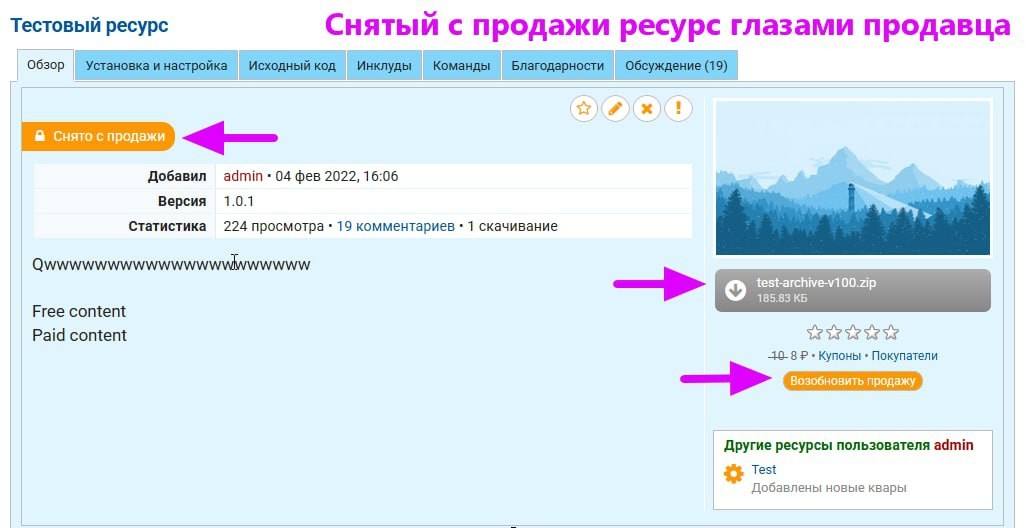Switch to the Инклуды tab
Image resolution: width=1026 pixels, height=528 pixels.
point(384,66)
